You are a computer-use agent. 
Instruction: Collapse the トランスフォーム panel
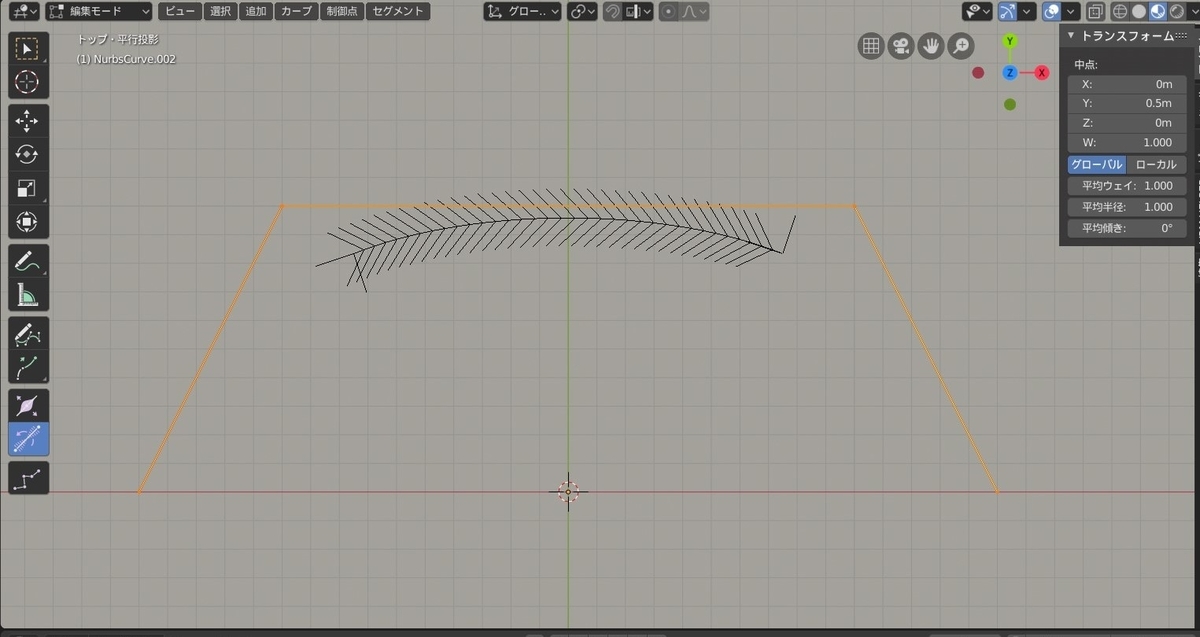(1071, 35)
